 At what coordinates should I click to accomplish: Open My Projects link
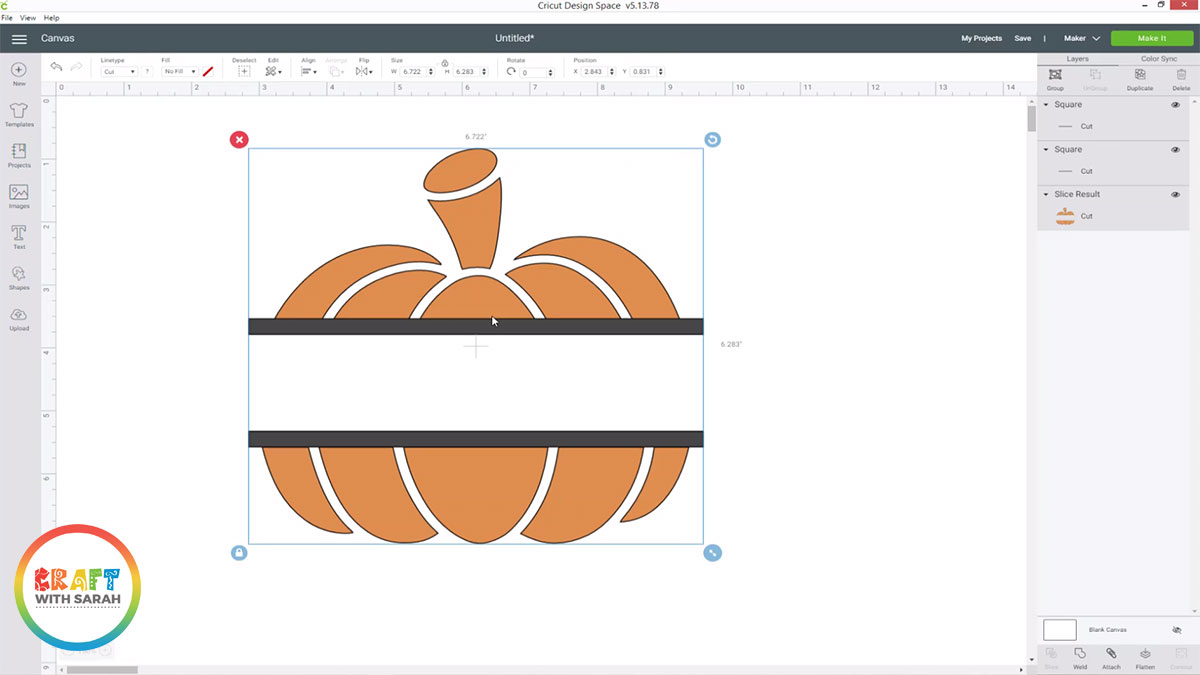click(x=981, y=38)
